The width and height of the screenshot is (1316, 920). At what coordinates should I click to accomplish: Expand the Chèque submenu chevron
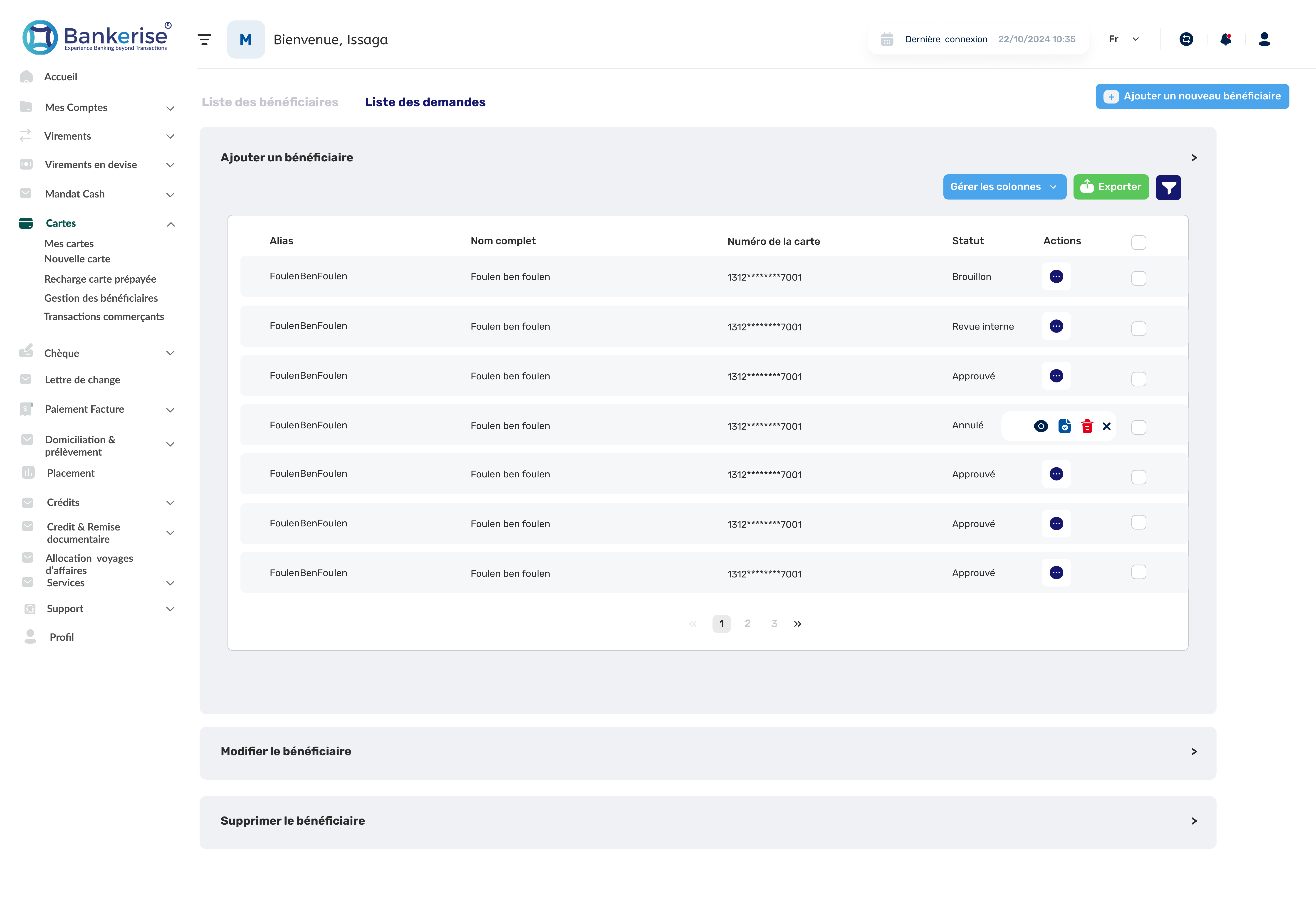point(170,353)
